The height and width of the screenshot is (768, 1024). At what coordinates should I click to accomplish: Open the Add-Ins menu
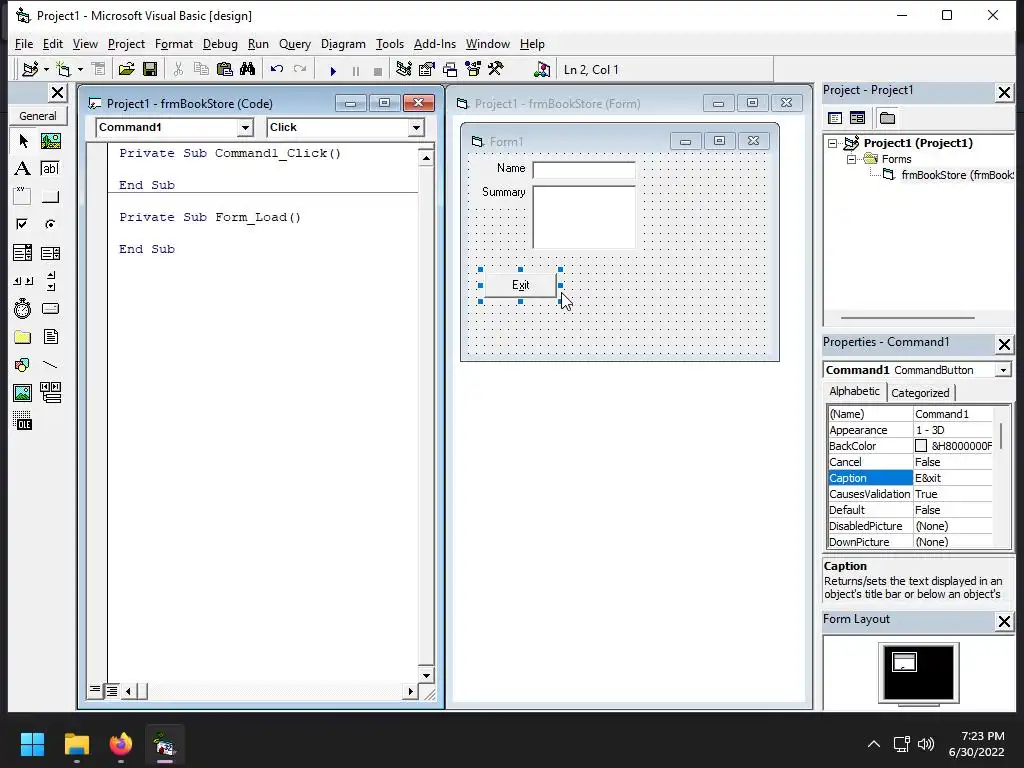pos(435,44)
